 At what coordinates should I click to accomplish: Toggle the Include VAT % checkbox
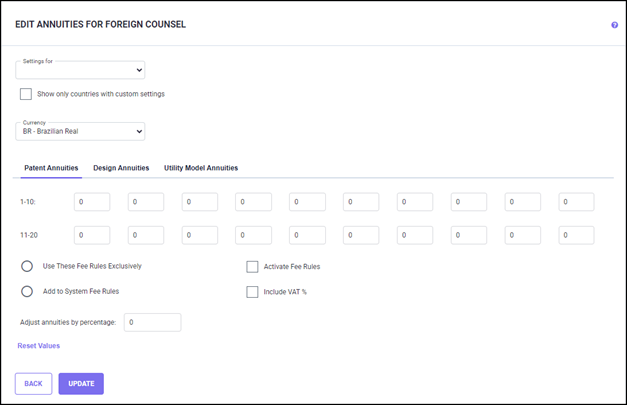pyautogui.click(x=253, y=292)
